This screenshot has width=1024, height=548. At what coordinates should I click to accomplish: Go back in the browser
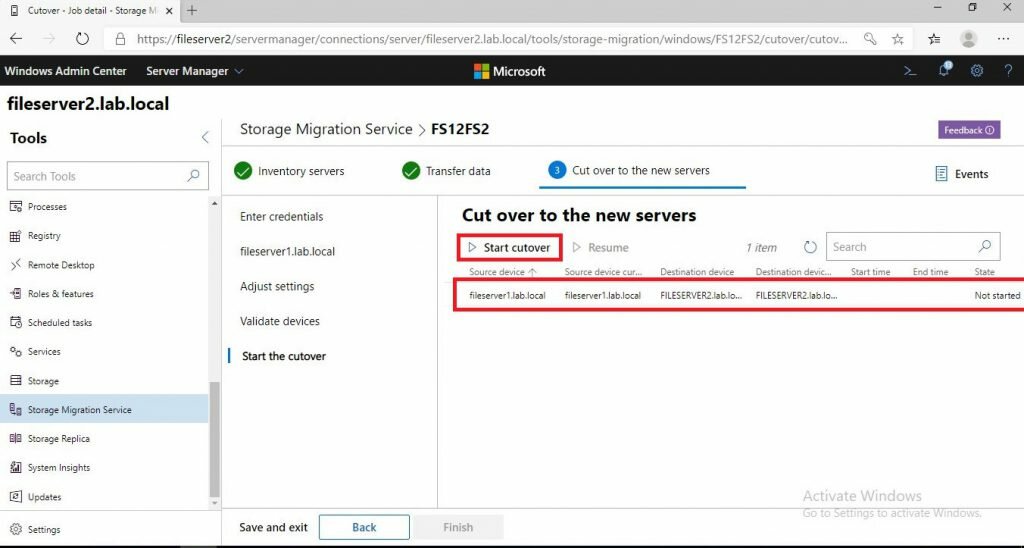pyautogui.click(x=16, y=39)
